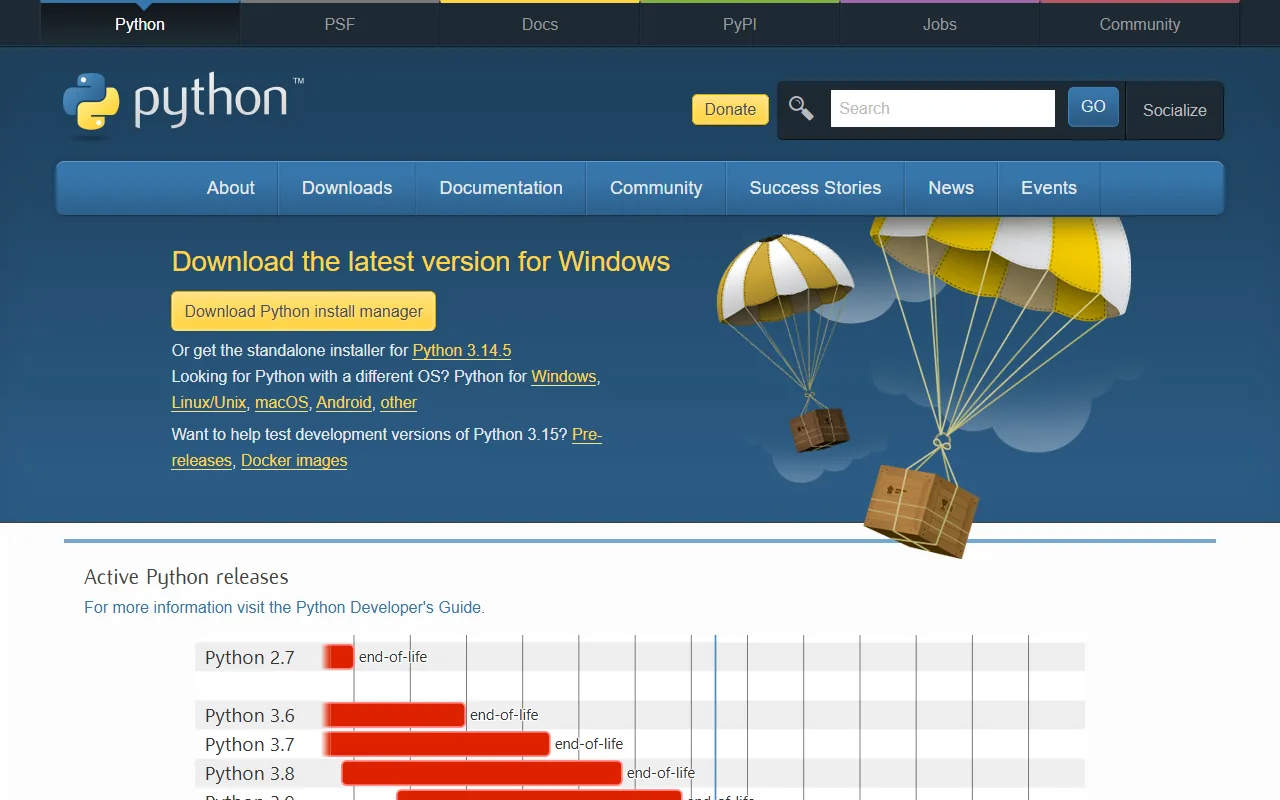This screenshot has width=1280, height=800.
Task: Click the yellow Donate button
Action: click(x=730, y=109)
